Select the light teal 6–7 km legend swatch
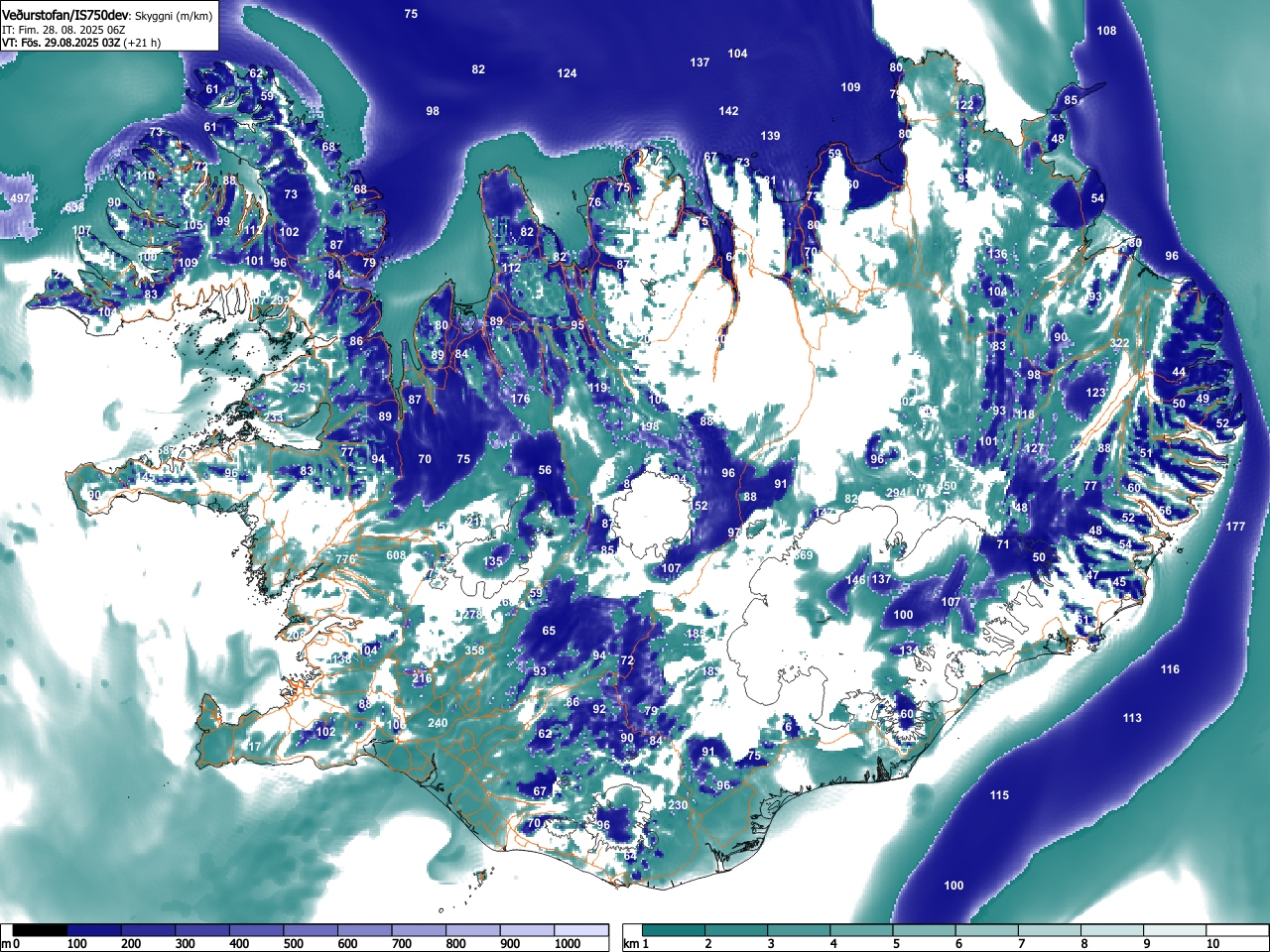The width and height of the screenshot is (1270, 952). [989, 931]
